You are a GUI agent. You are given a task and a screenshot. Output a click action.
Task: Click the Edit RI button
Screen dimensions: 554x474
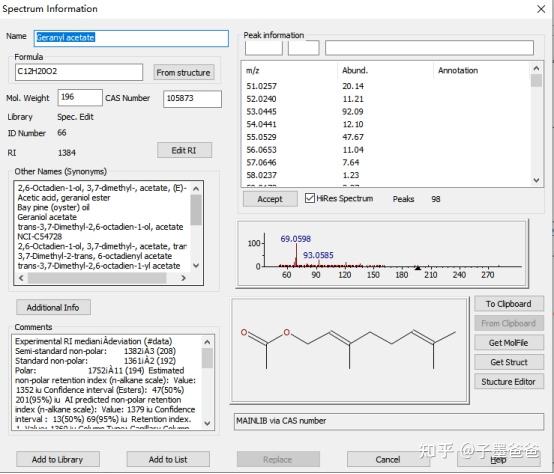[x=184, y=150]
